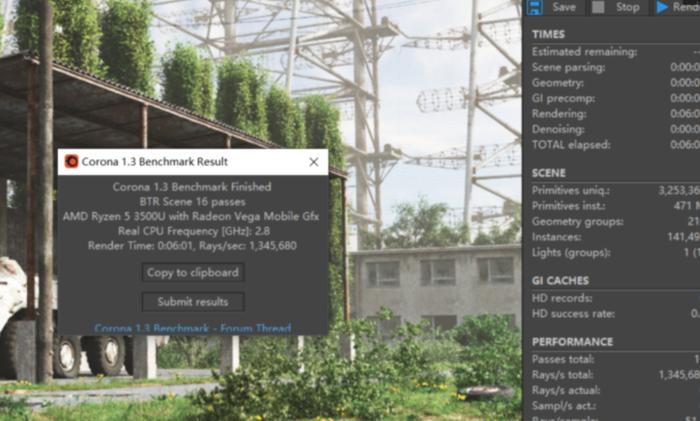Image resolution: width=700 pixels, height=421 pixels.
Task: Click the blue floppy disk Save icon
Action: [x=534, y=7]
